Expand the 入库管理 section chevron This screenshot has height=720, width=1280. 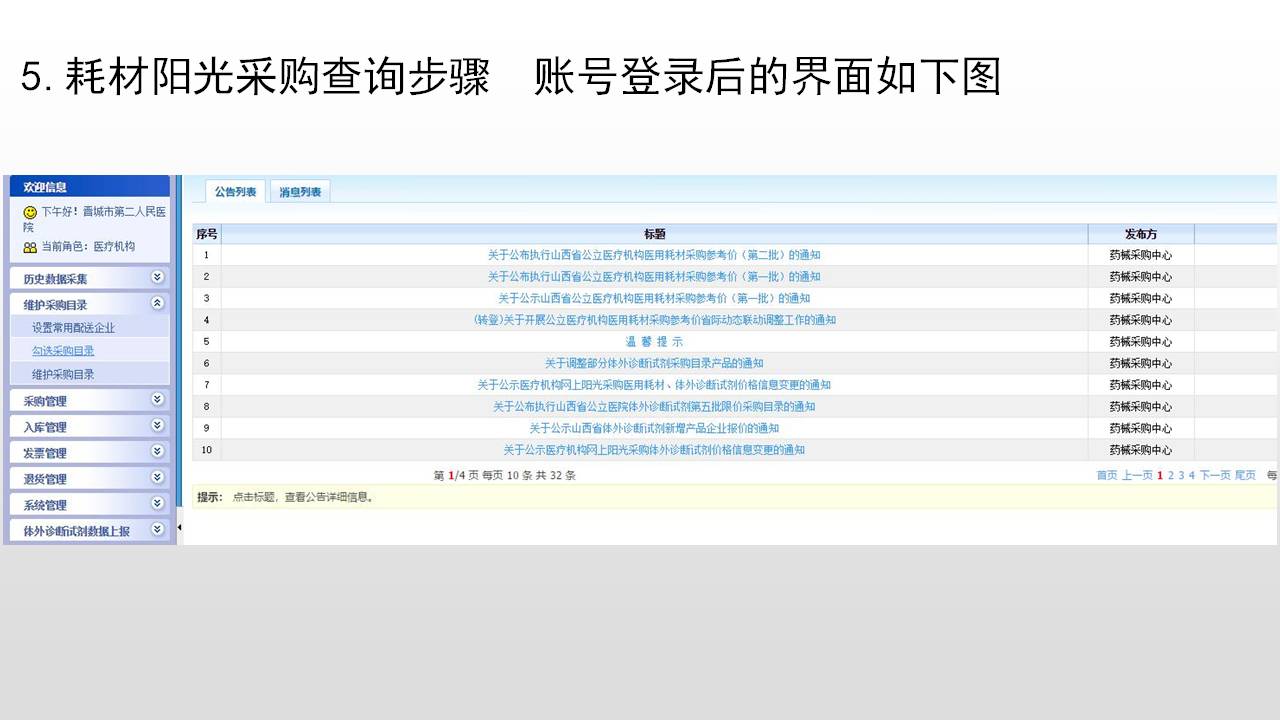[157, 425]
